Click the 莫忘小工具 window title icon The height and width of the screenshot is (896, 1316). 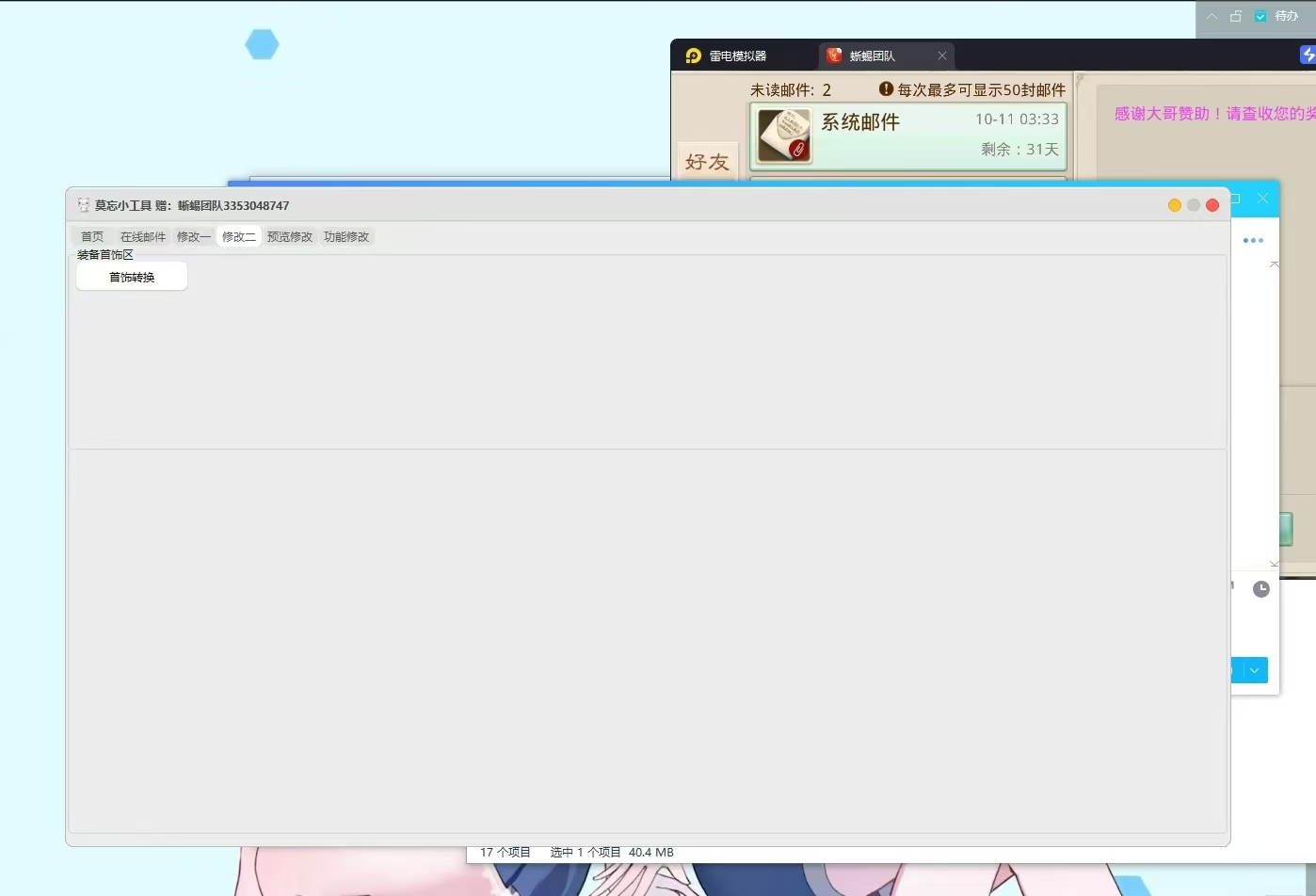pos(84,205)
